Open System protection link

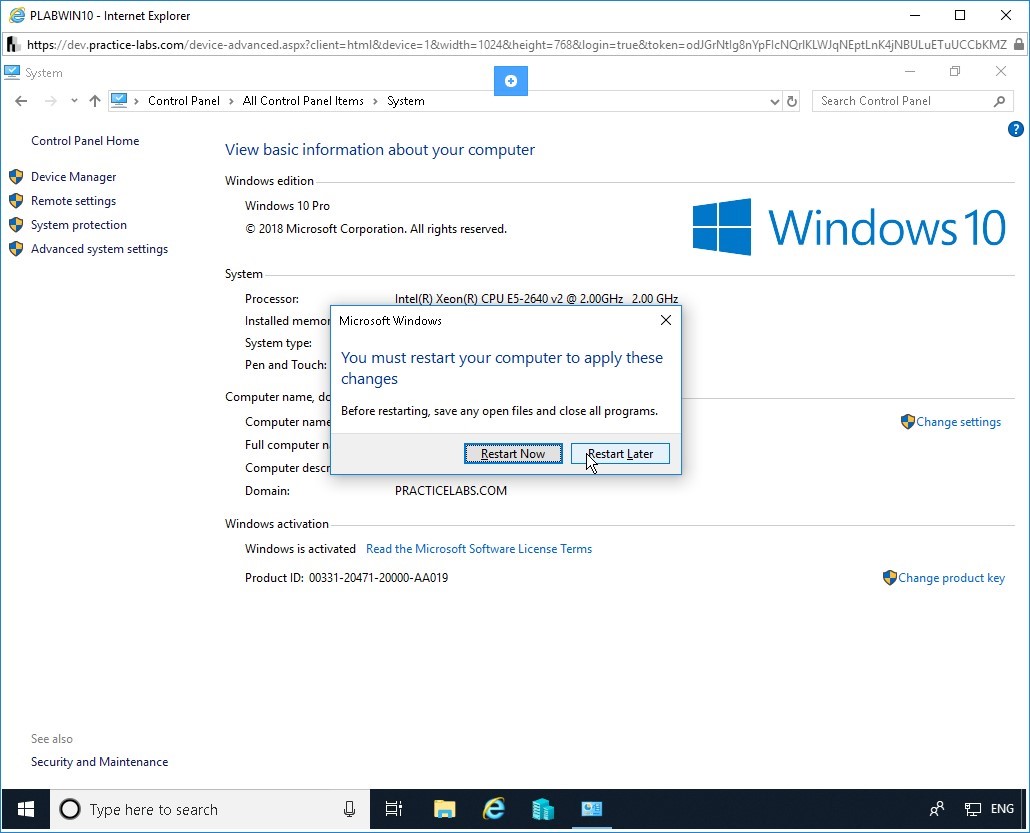point(79,225)
